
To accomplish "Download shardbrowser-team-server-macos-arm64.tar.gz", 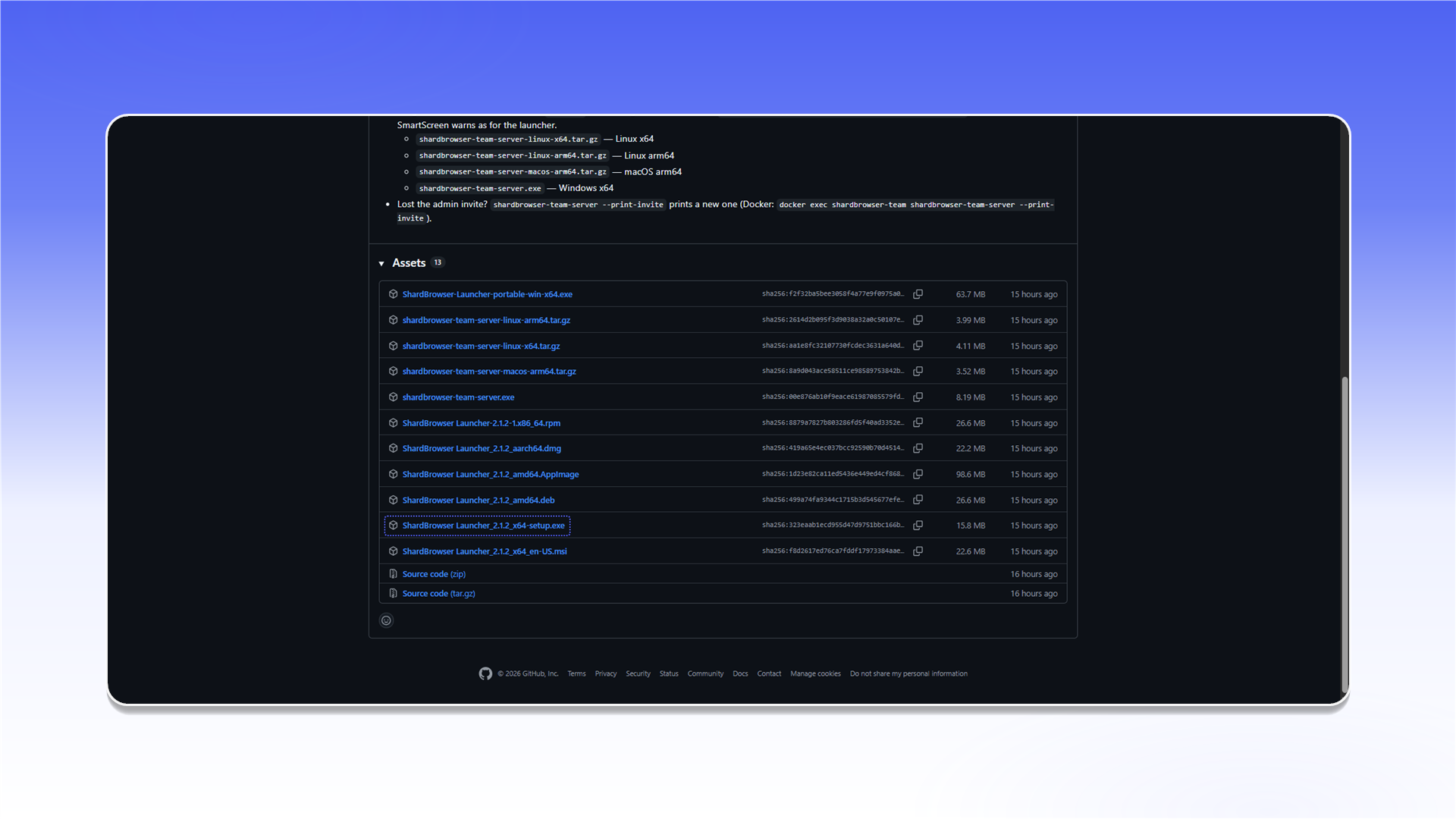I will coord(489,372).
